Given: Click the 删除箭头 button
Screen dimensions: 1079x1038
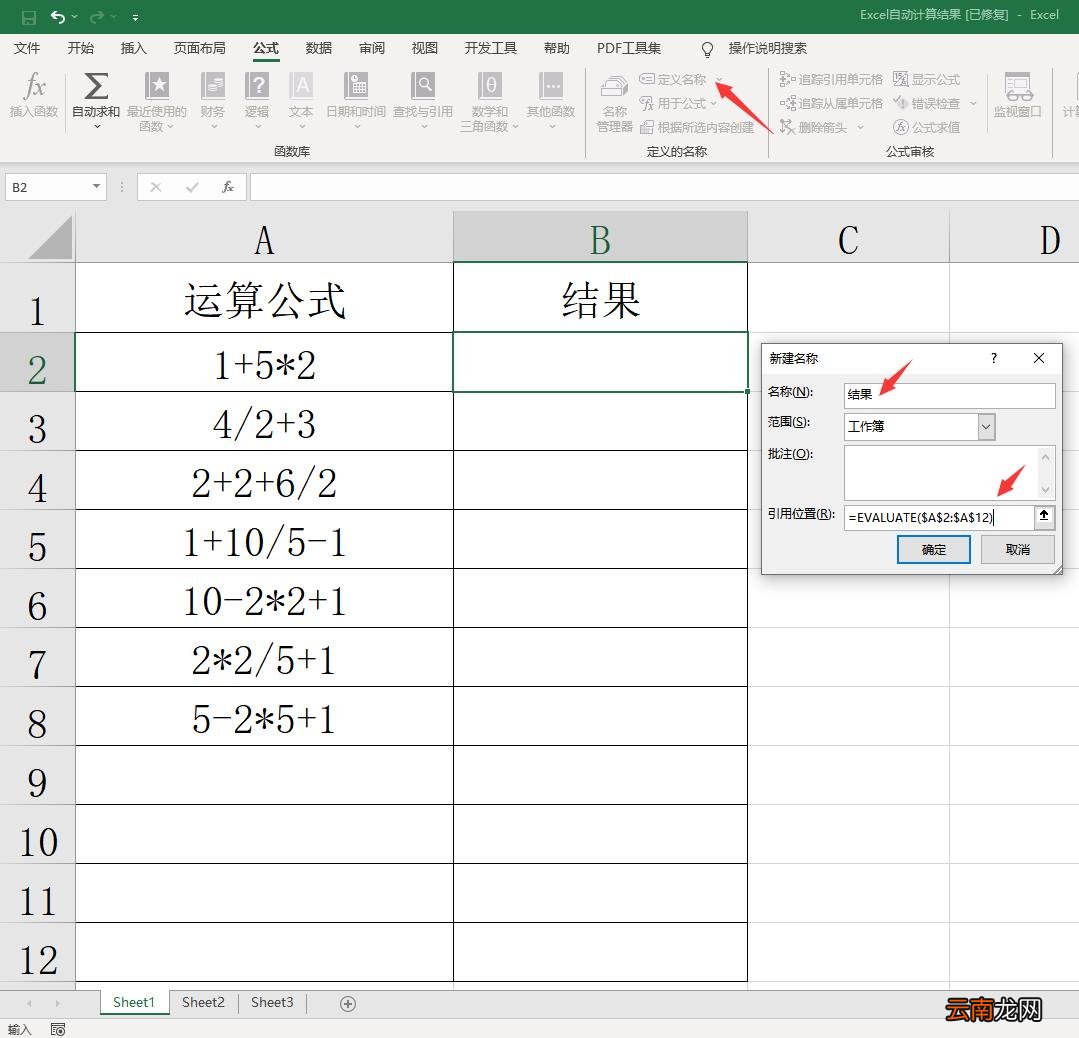Looking at the screenshot, I should click(x=813, y=127).
